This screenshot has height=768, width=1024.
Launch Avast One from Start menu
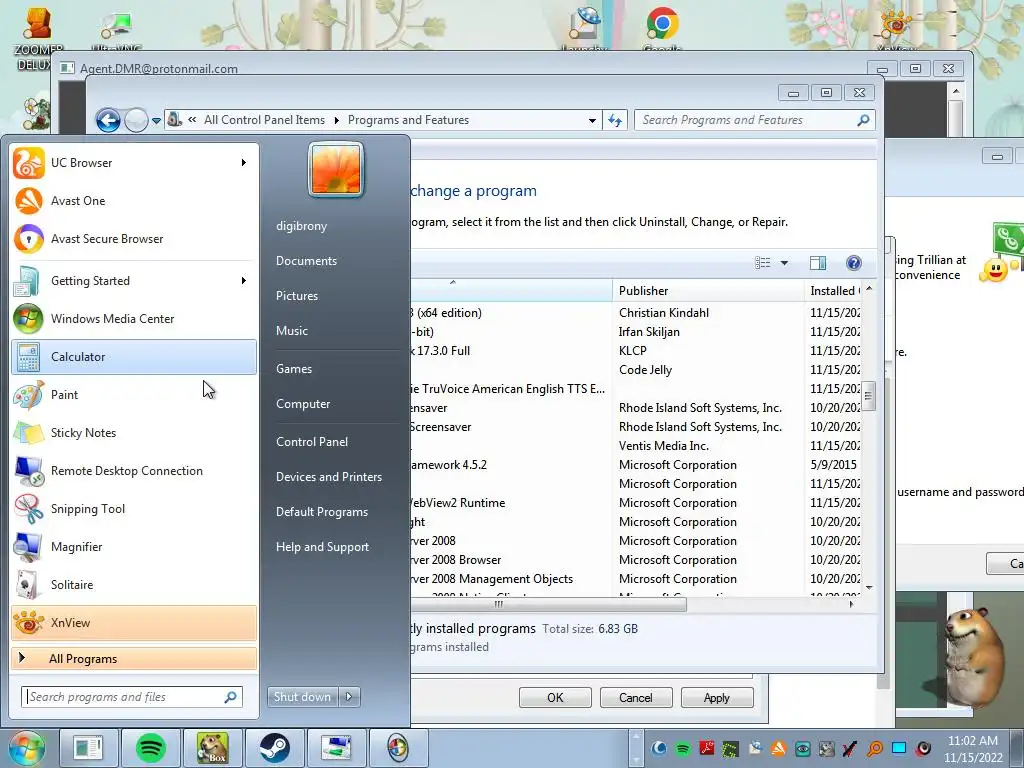[x=134, y=200]
